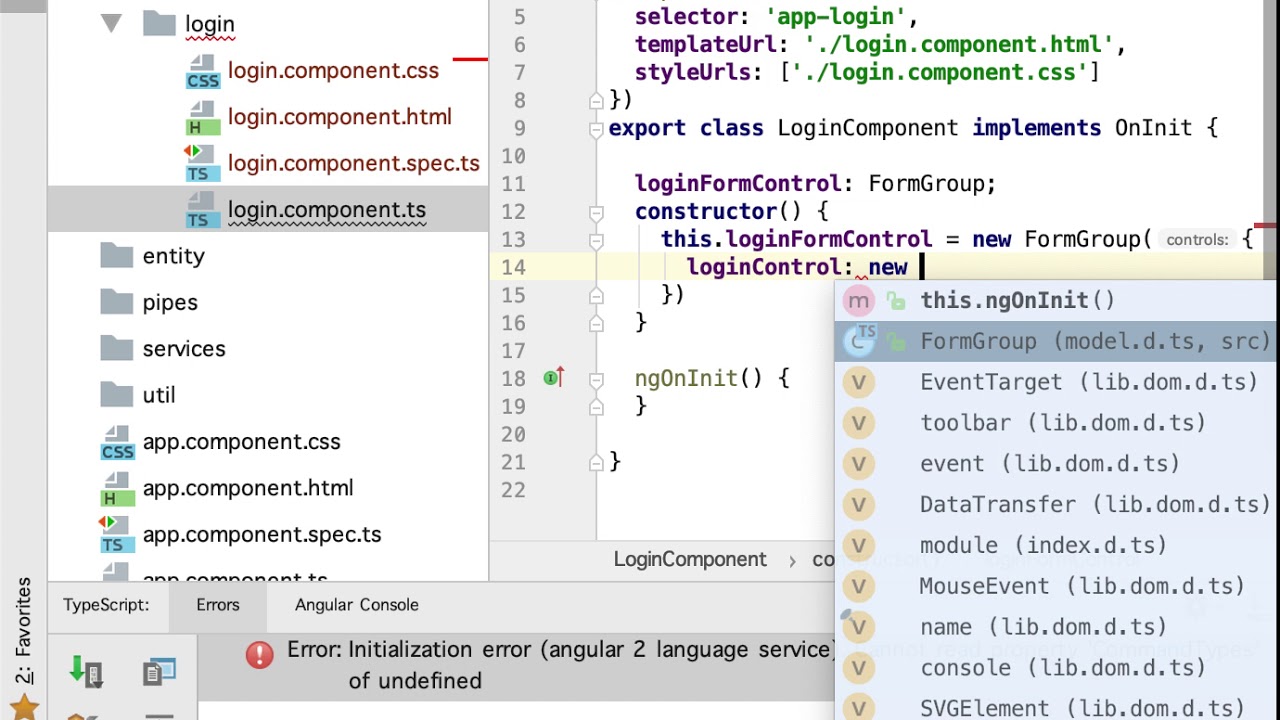
Task: Click the variable icon beside EventTarget
Action: 859,382
